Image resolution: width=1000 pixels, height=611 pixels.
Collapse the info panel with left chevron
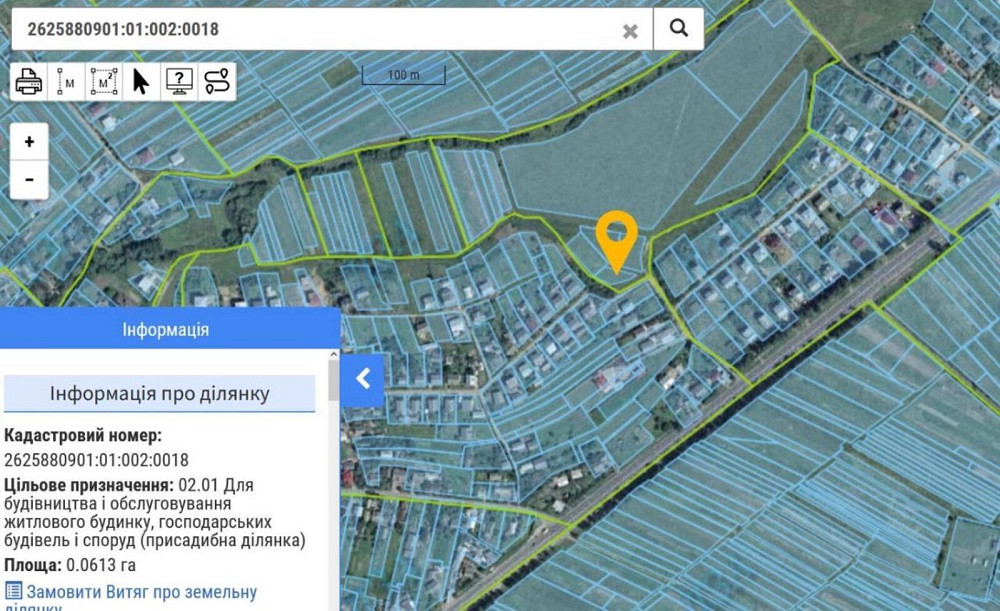(363, 378)
